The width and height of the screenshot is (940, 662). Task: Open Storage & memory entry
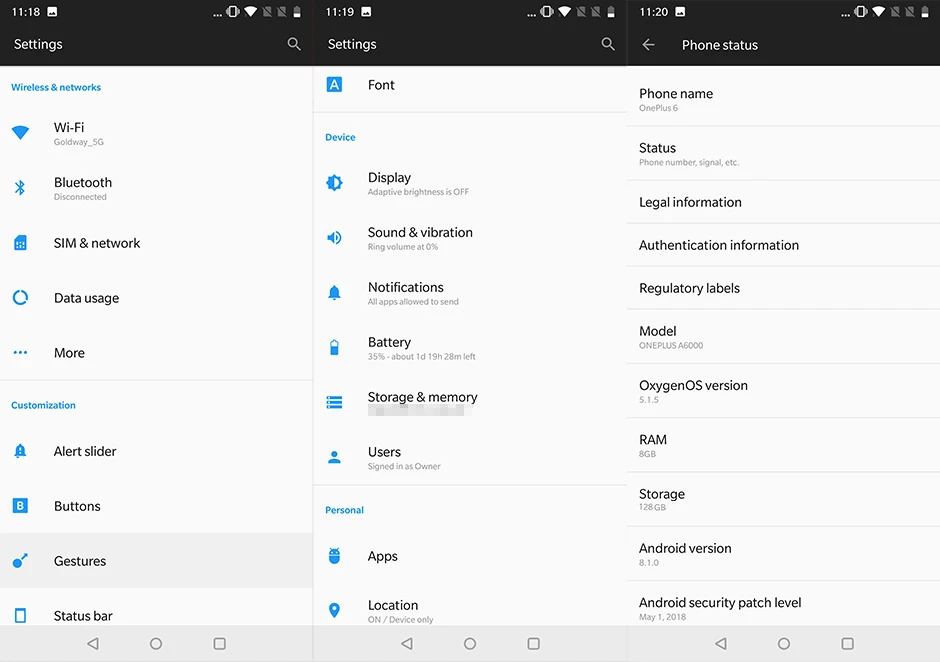coord(470,402)
